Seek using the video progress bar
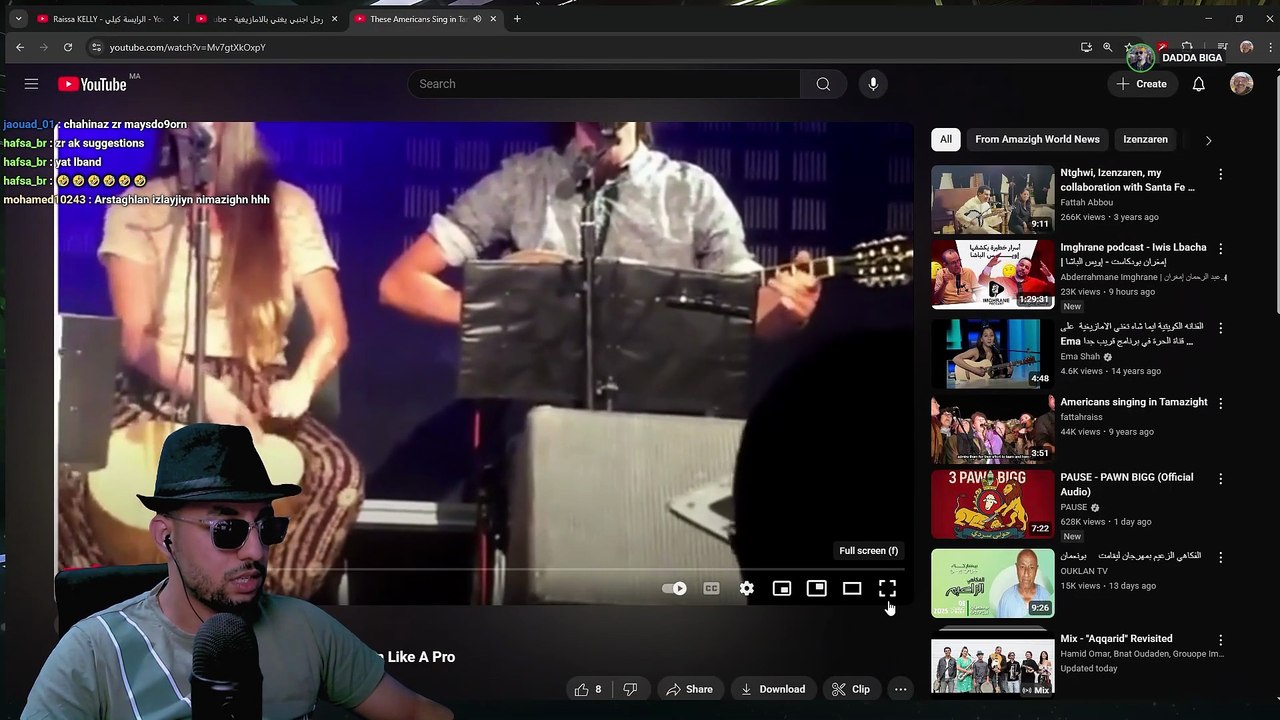 coord(480,569)
